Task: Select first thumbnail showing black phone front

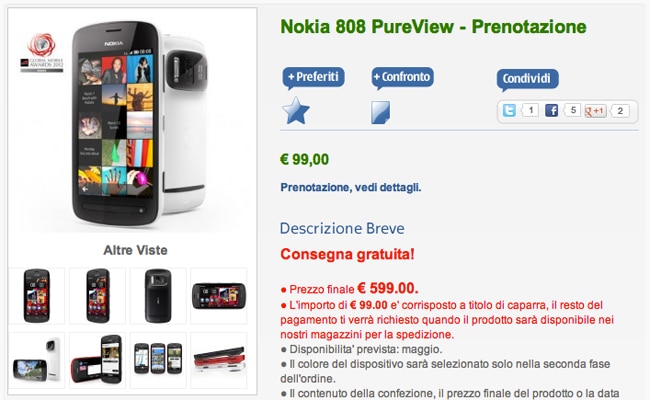Action: pyautogui.click(x=37, y=296)
